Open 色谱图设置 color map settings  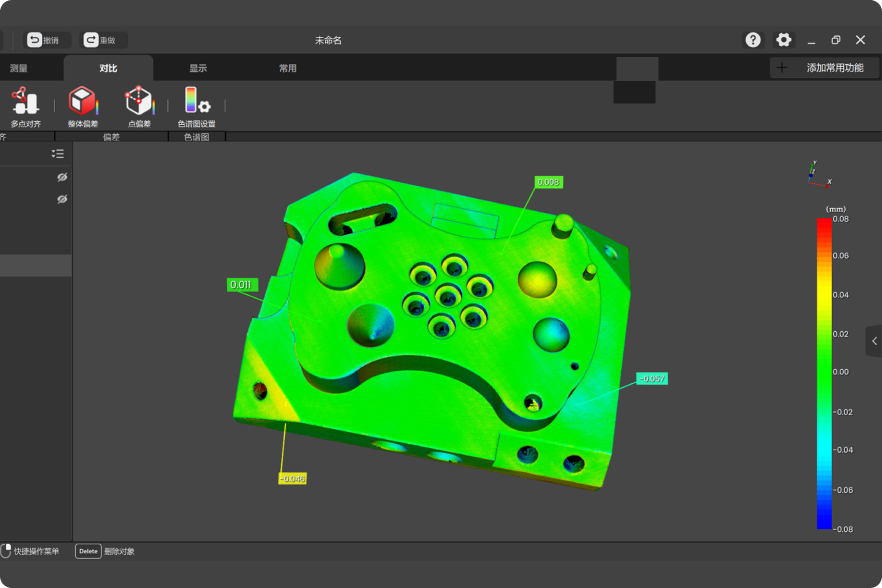pos(196,106)
